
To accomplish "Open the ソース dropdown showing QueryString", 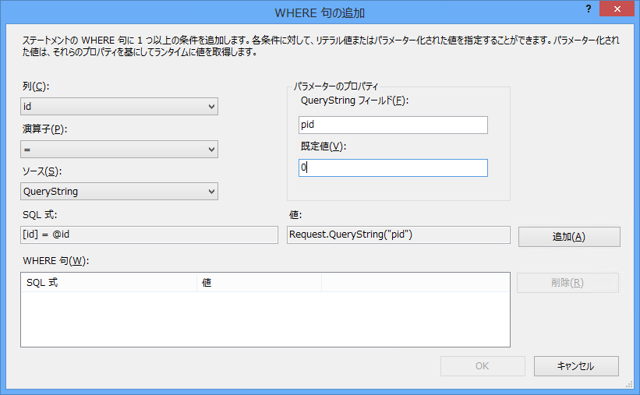I will [x=119, y=191].
